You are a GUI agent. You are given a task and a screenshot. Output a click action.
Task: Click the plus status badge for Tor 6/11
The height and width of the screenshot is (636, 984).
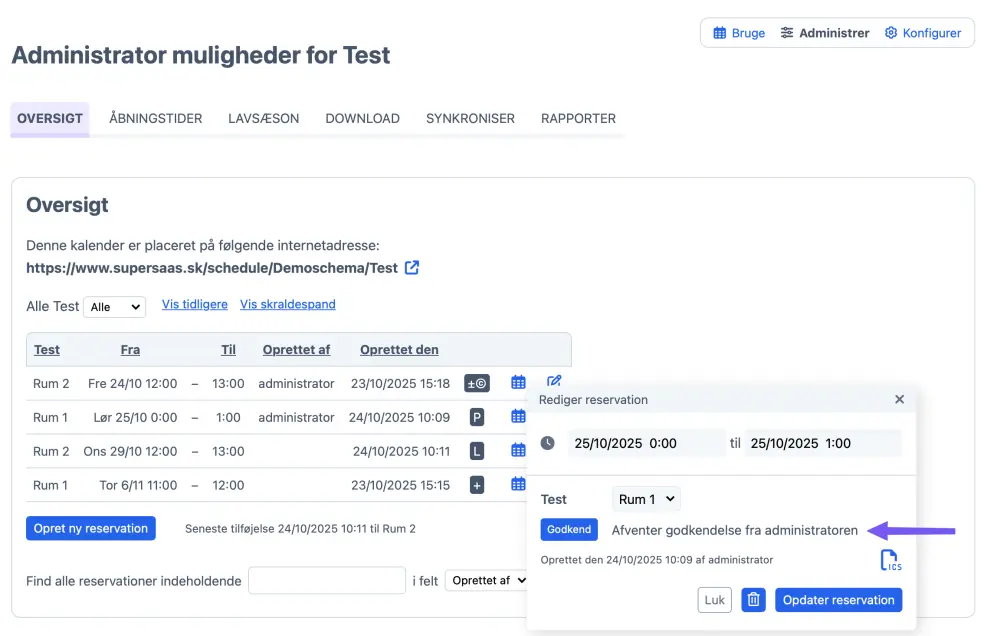(x=477, y=485)
